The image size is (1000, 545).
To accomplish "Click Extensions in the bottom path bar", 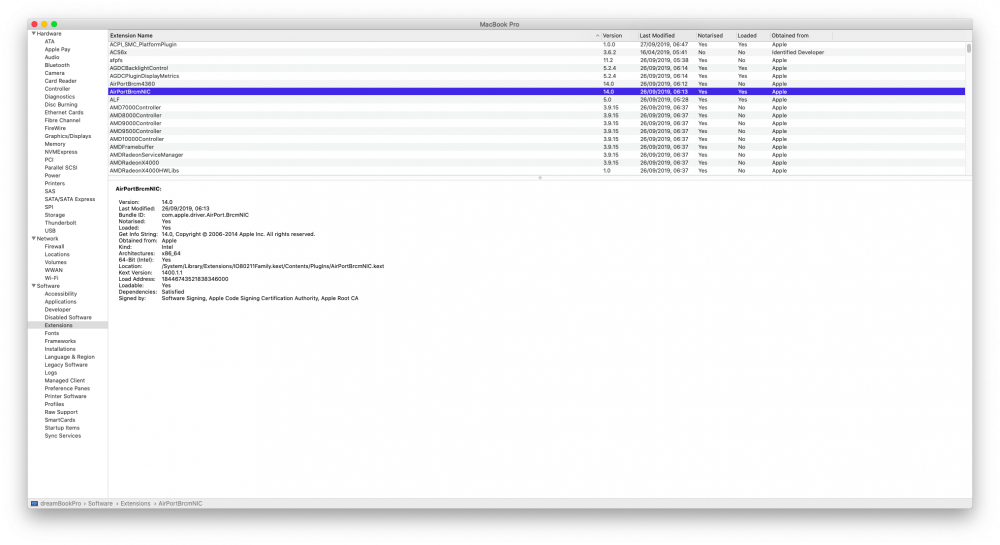I will tap(135, 504).
